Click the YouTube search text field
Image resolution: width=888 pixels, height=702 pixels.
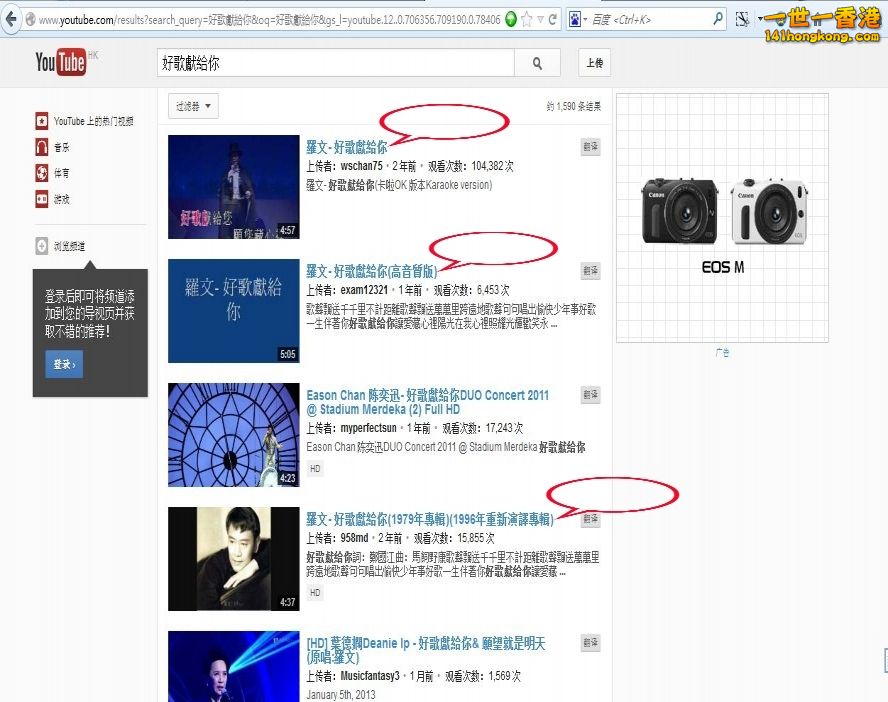coord(335,63)
